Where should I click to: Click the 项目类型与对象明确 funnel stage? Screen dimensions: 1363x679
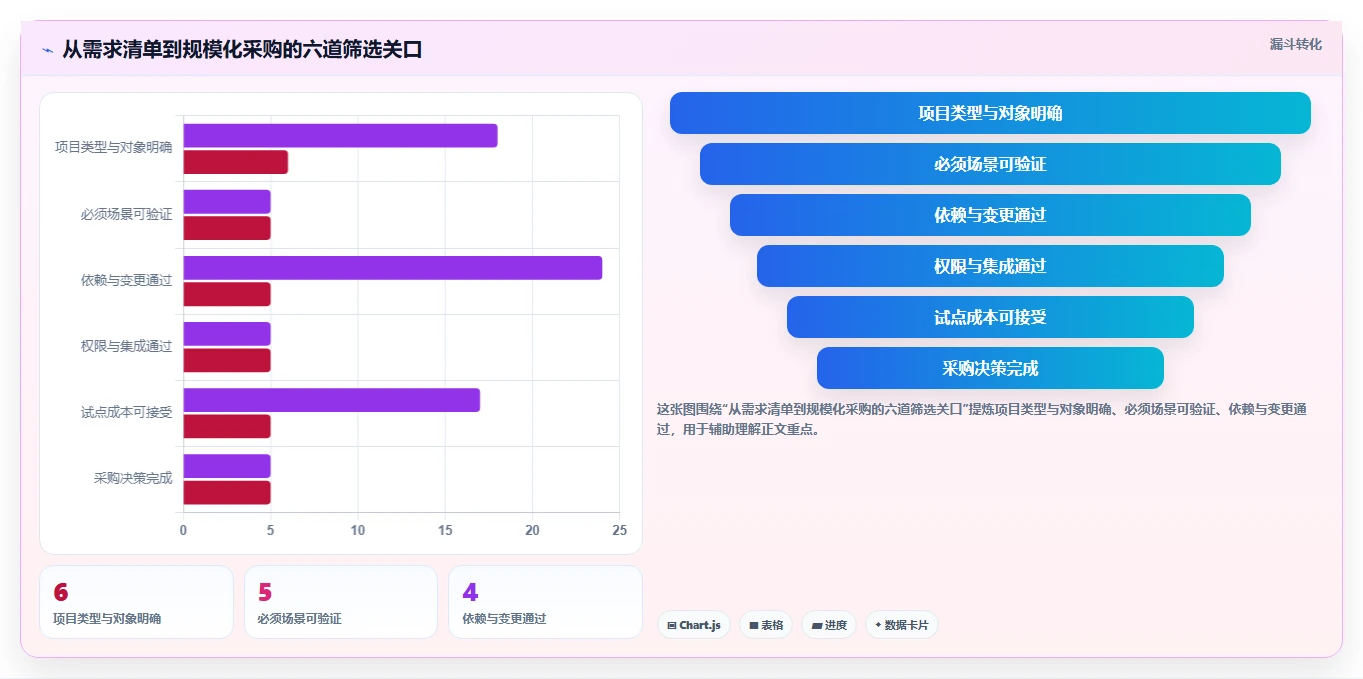coord(990,113)
